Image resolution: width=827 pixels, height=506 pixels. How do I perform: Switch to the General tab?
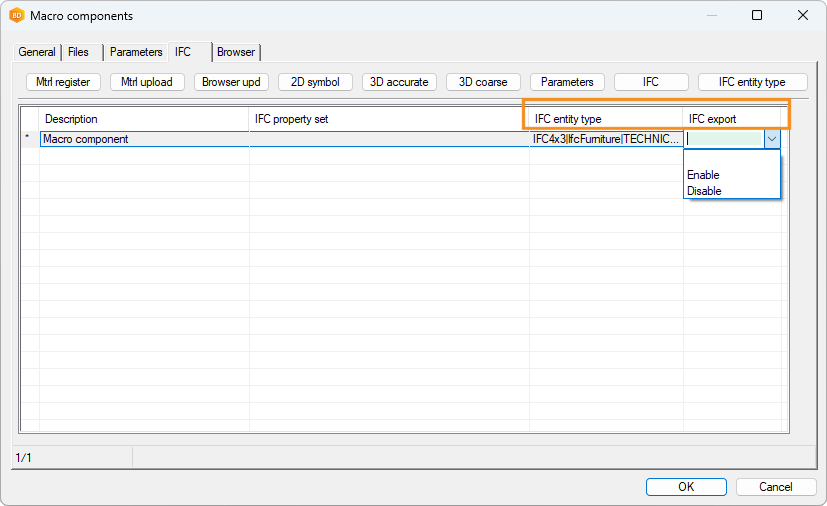(x=37, y=52)
